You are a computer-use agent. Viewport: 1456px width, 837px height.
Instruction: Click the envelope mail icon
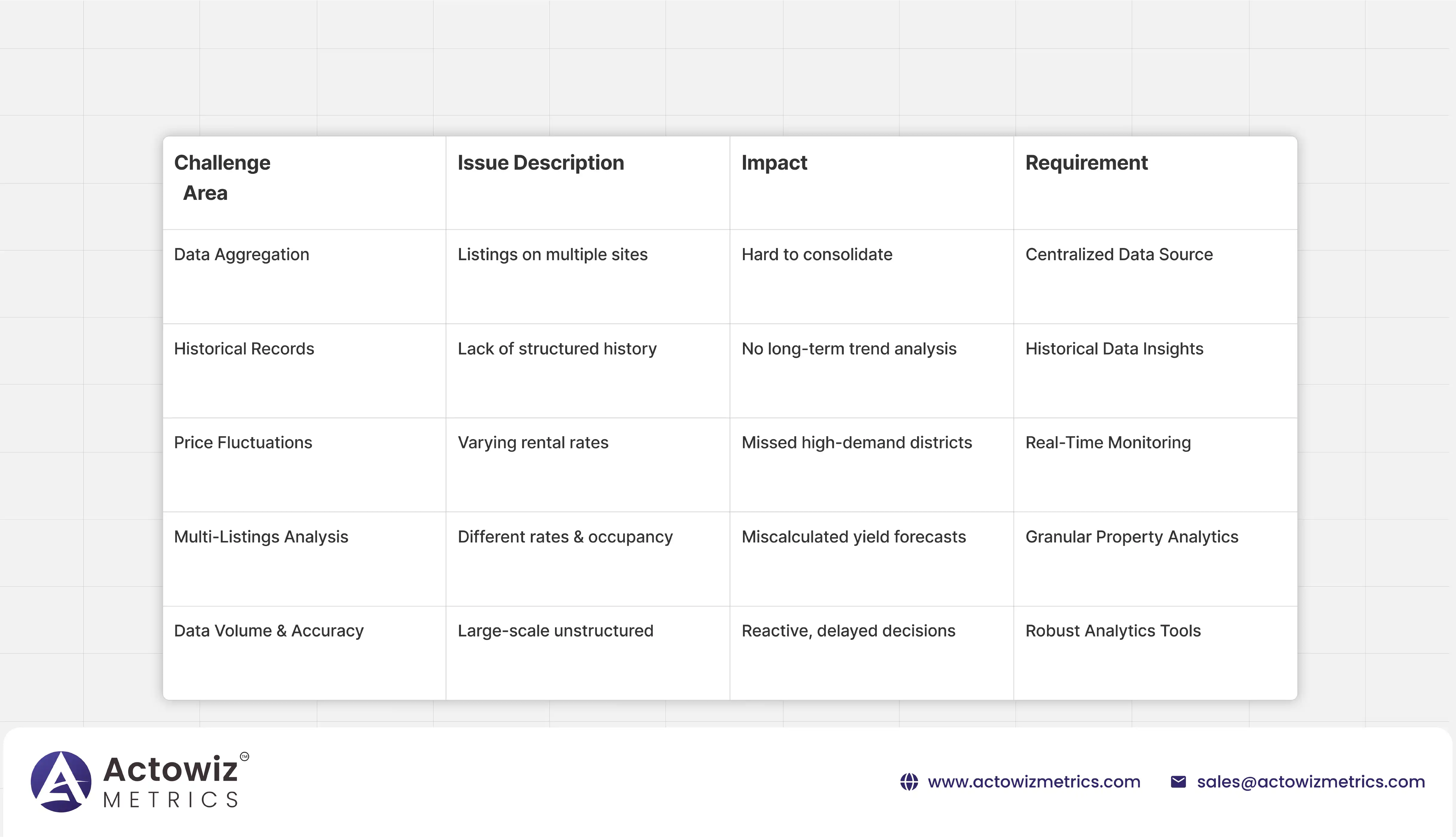(x=1178, y=782)
